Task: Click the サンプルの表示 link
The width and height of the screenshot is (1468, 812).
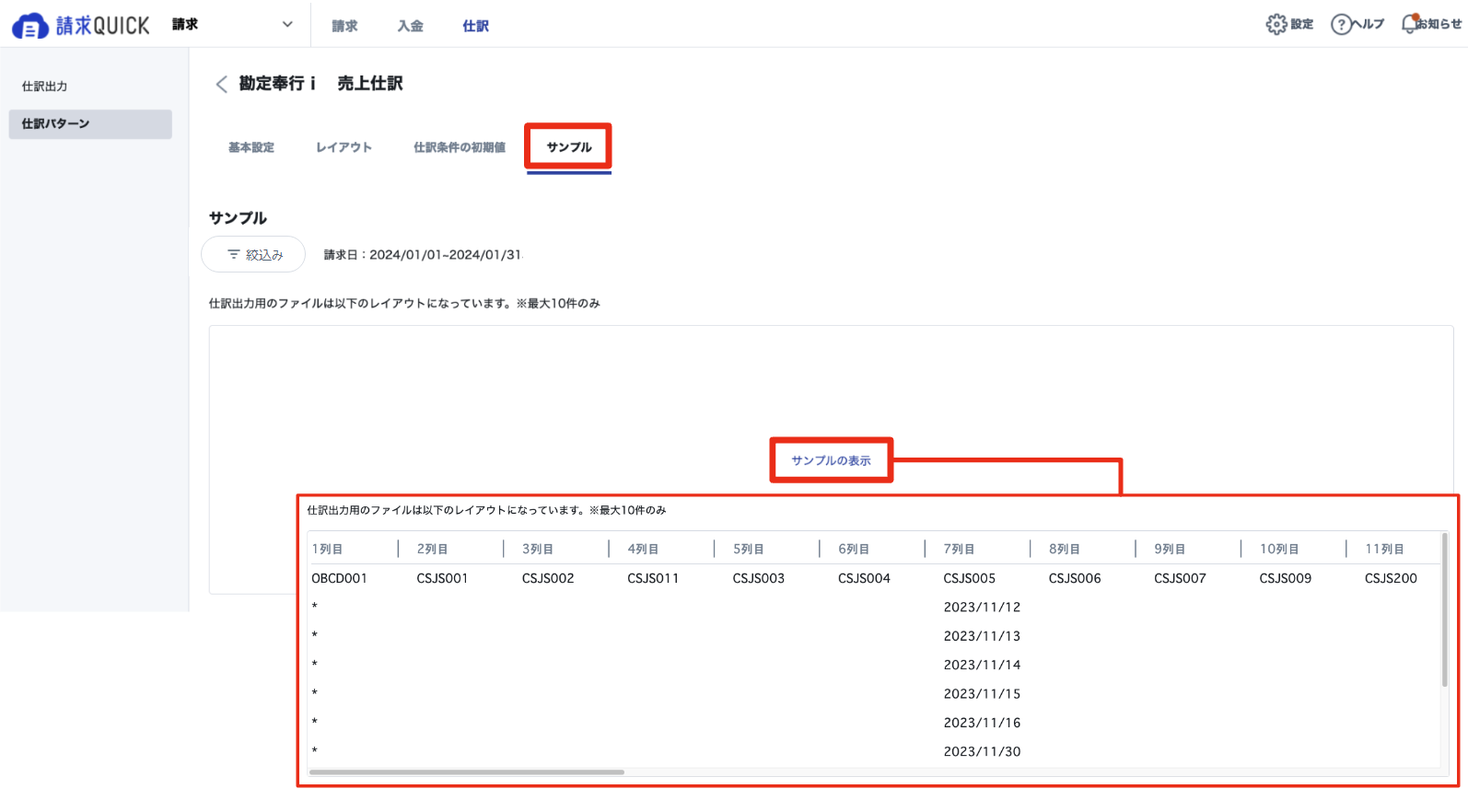Action: 831,460
